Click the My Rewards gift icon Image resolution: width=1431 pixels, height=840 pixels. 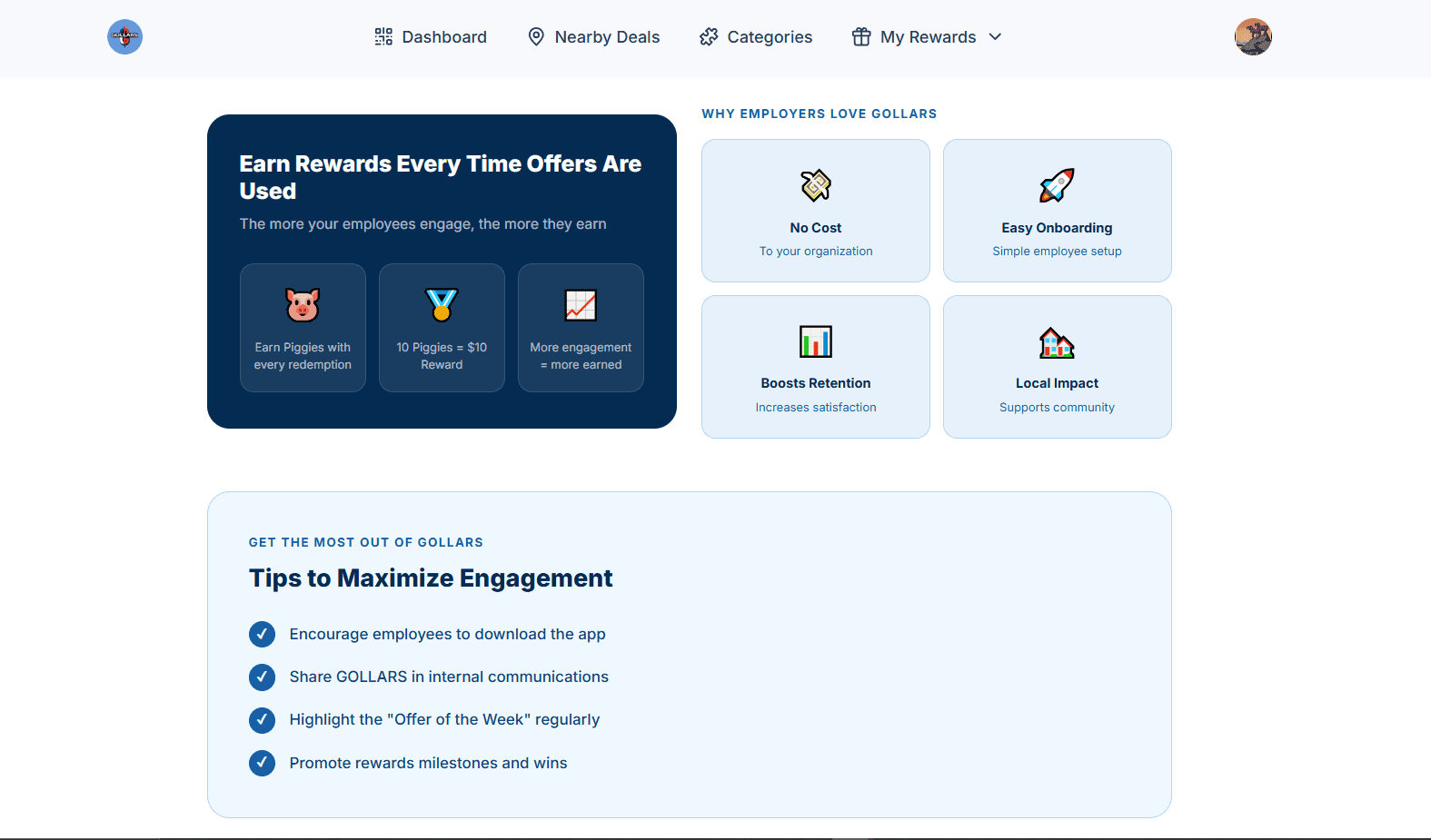click(x=861, y=37)
